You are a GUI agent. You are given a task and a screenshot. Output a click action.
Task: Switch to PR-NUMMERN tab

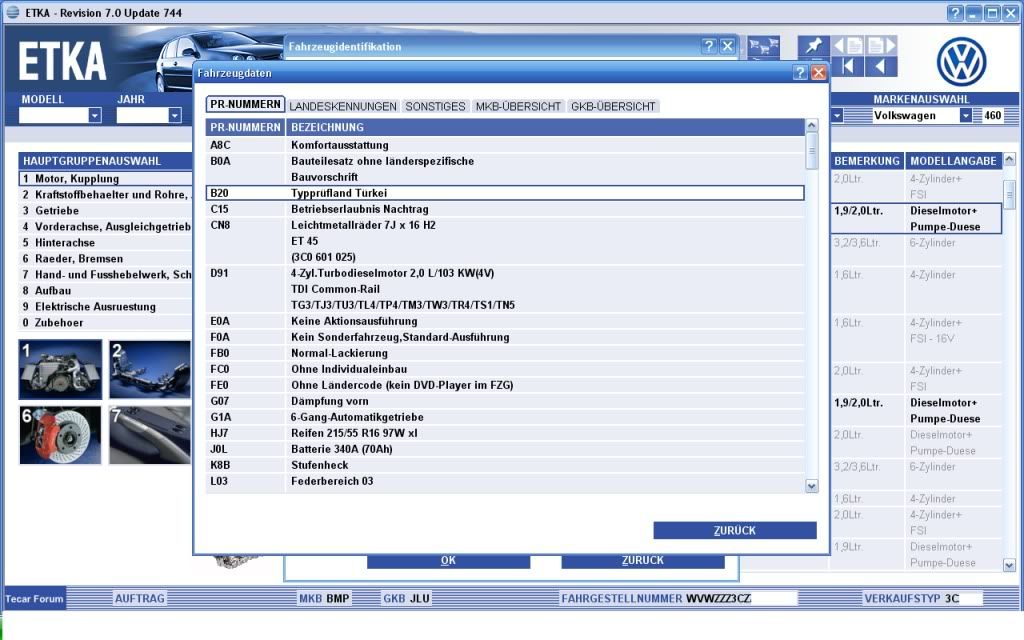click(245, 104)
